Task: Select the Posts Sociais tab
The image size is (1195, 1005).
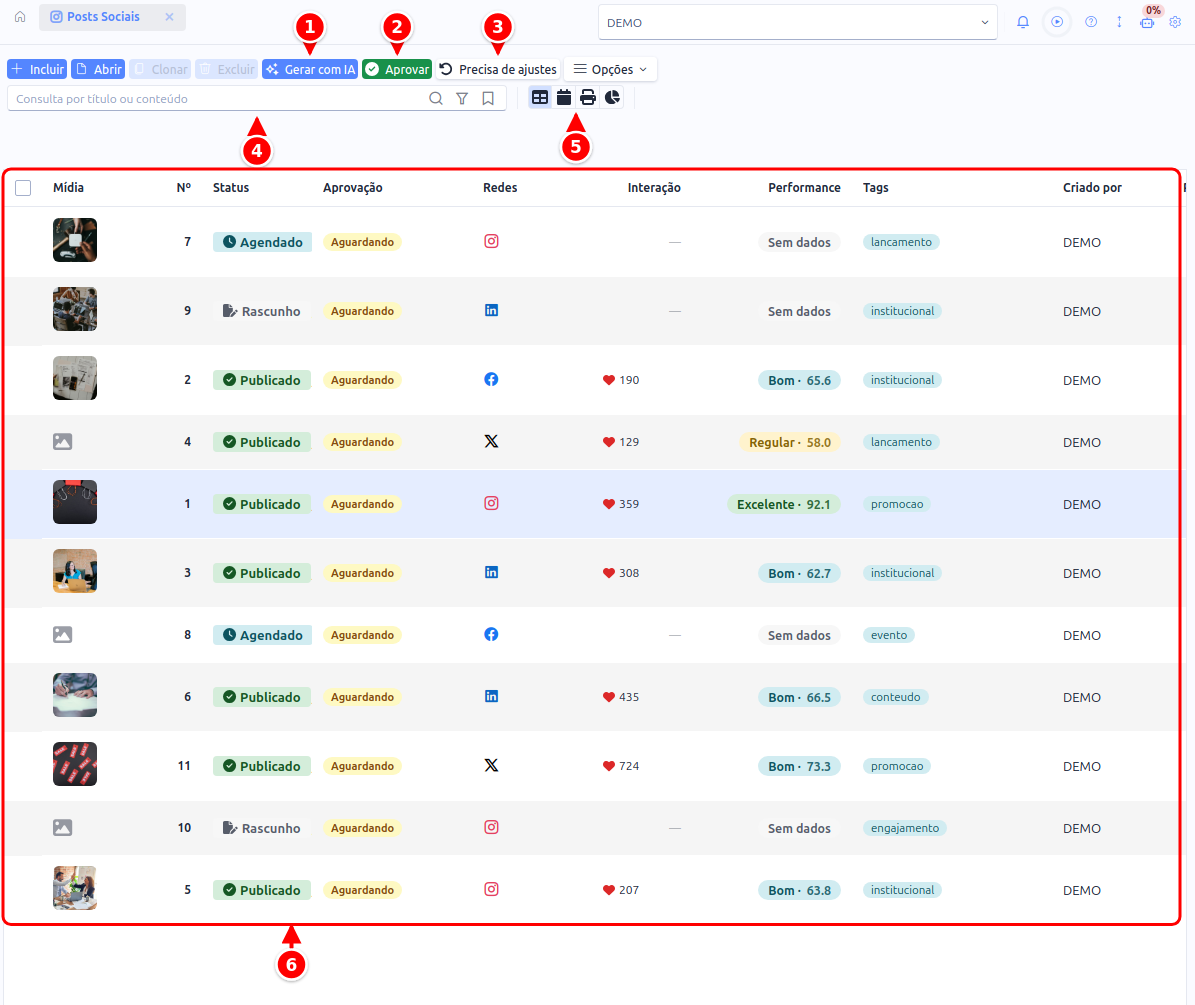Action: 95,17
